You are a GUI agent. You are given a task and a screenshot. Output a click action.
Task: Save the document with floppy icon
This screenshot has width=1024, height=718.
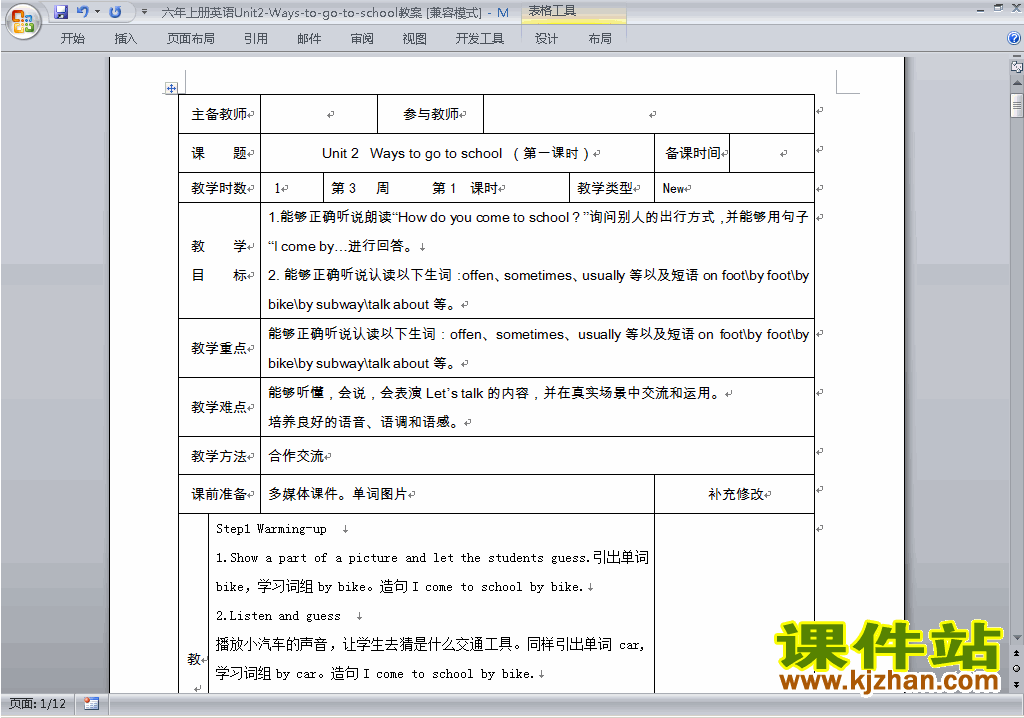[x=61, y=12]
